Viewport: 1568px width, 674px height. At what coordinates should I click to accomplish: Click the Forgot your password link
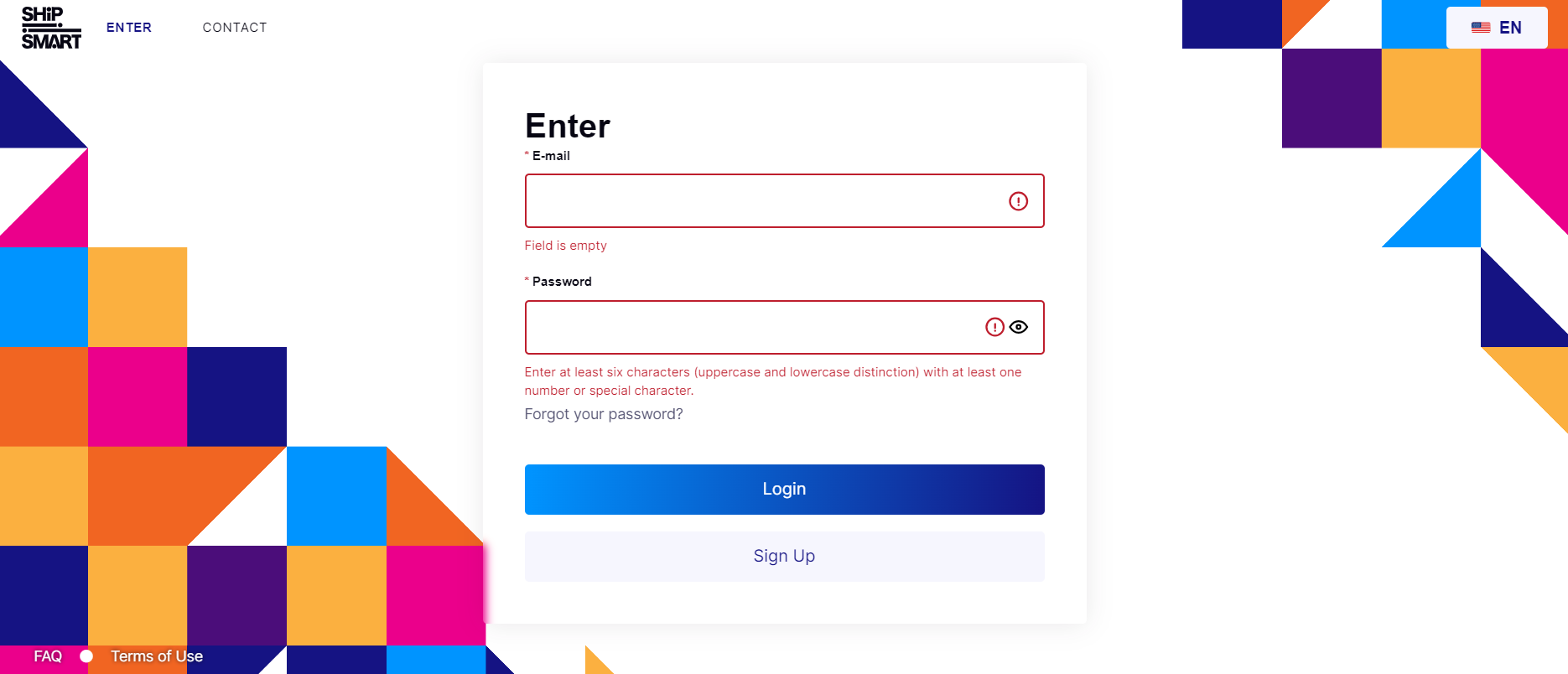(x=604, y=414)
